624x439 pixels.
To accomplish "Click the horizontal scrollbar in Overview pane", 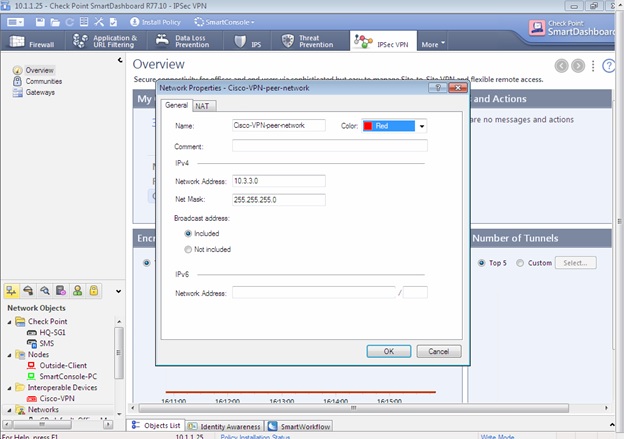I will (353, 408).
